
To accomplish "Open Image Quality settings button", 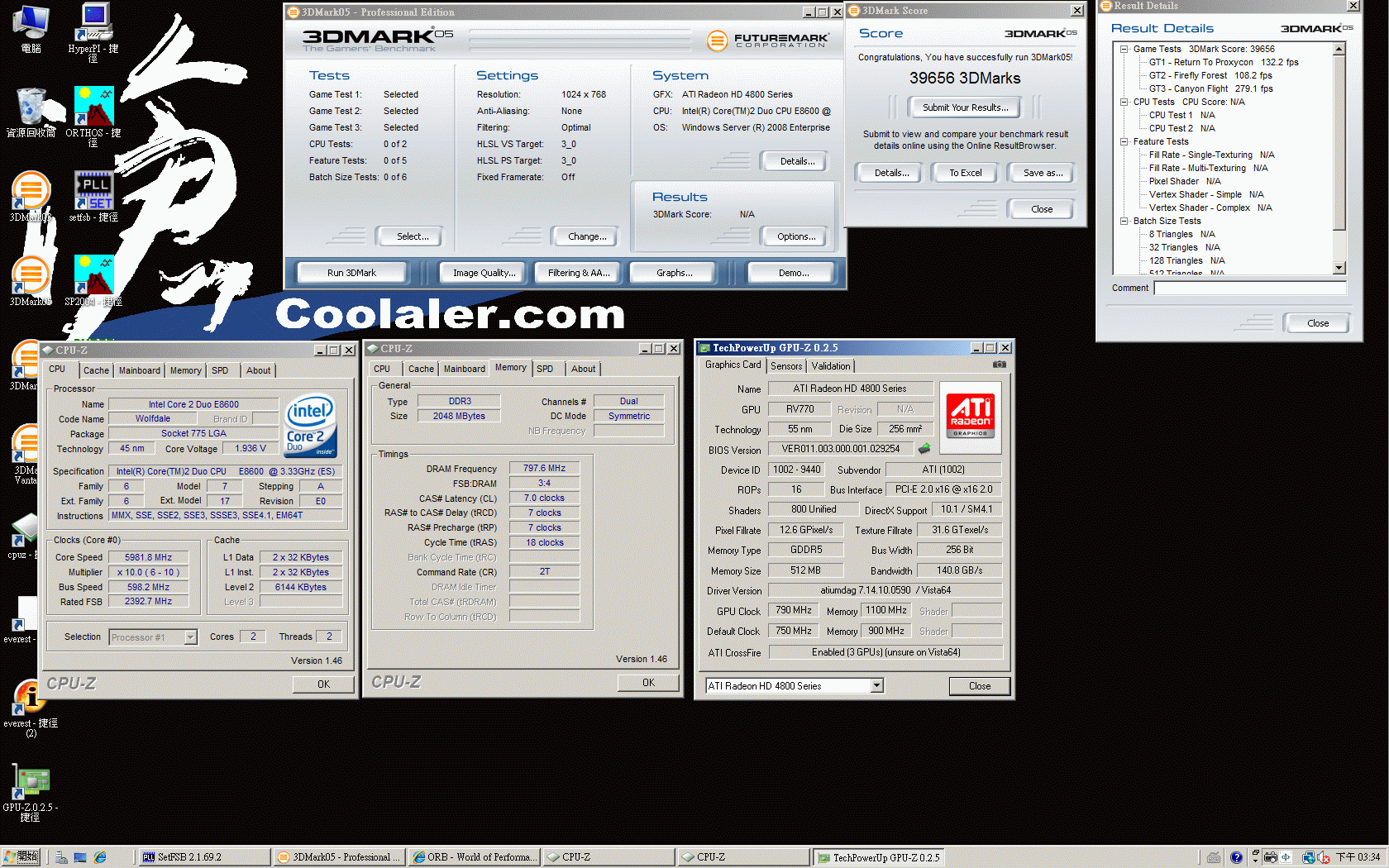I will [484, 273].
